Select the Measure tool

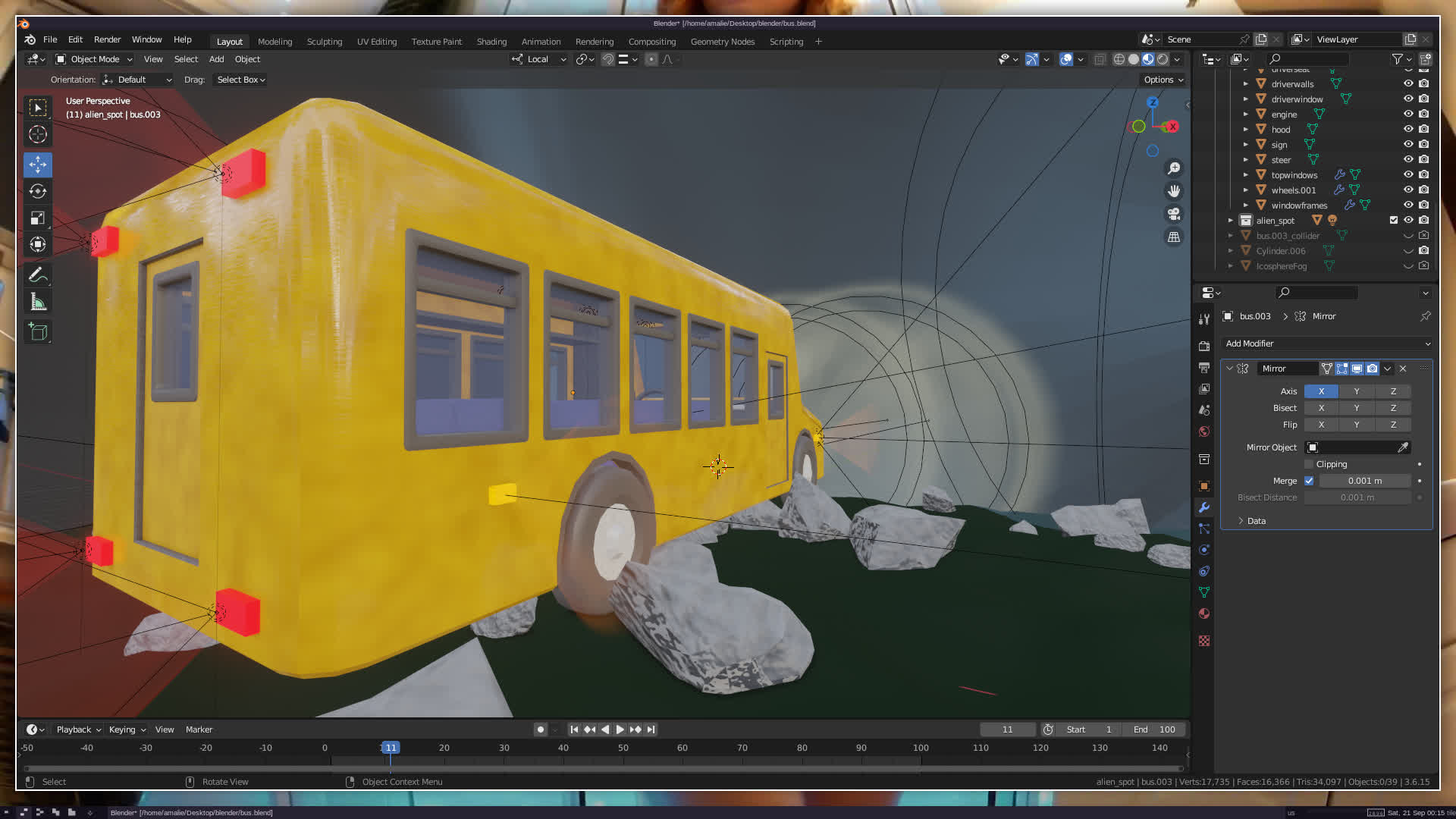38,303
